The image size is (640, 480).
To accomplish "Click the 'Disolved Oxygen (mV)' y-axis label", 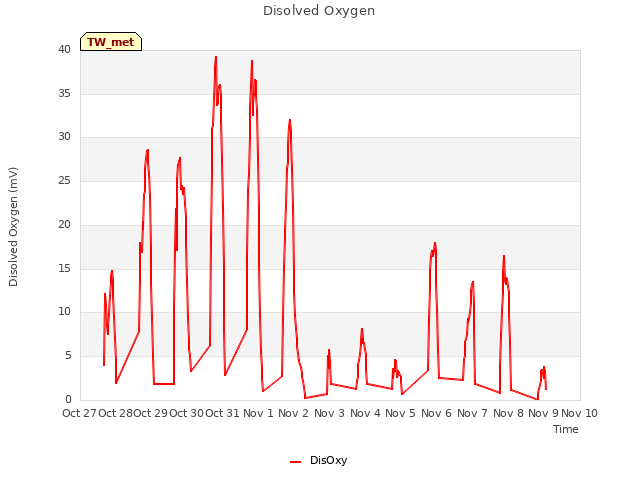I will [13, 227].
